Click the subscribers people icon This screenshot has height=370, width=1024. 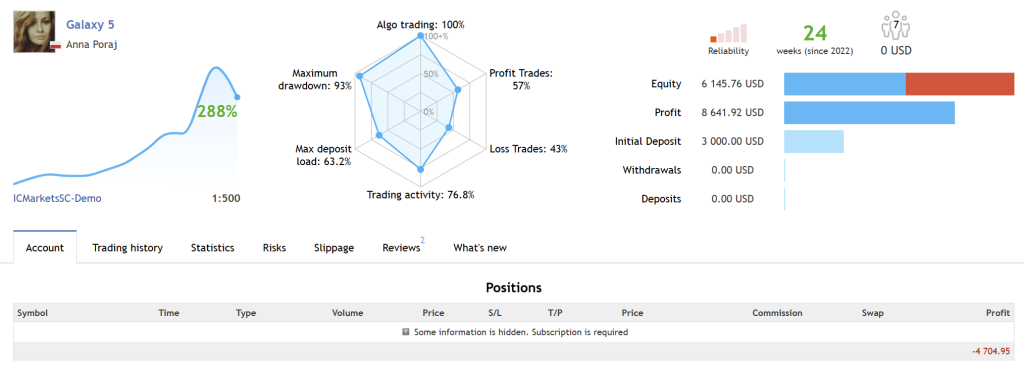coord(895,29)
